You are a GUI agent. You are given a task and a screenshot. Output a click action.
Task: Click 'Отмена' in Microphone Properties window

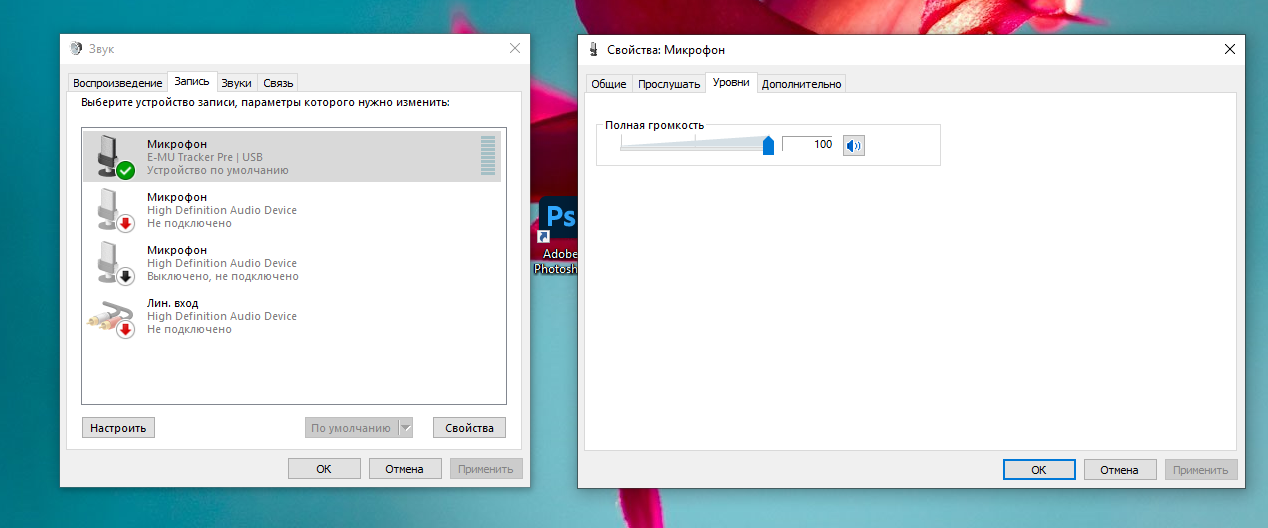point(1120,470)
